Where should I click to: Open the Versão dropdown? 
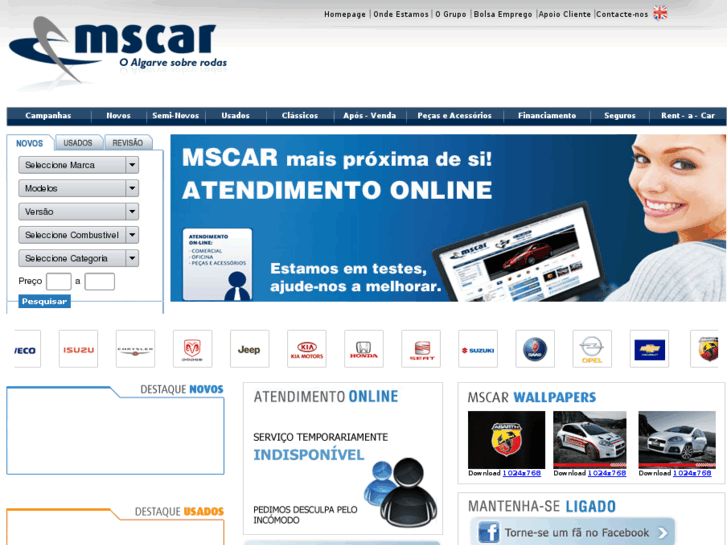78,212
